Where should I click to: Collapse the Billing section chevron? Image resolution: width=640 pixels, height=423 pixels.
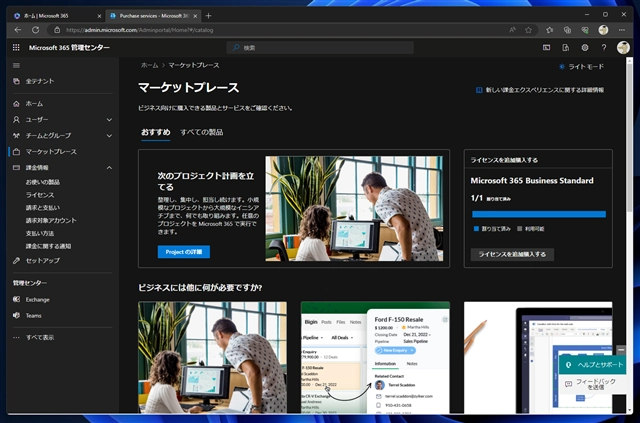tap(109, 168)
